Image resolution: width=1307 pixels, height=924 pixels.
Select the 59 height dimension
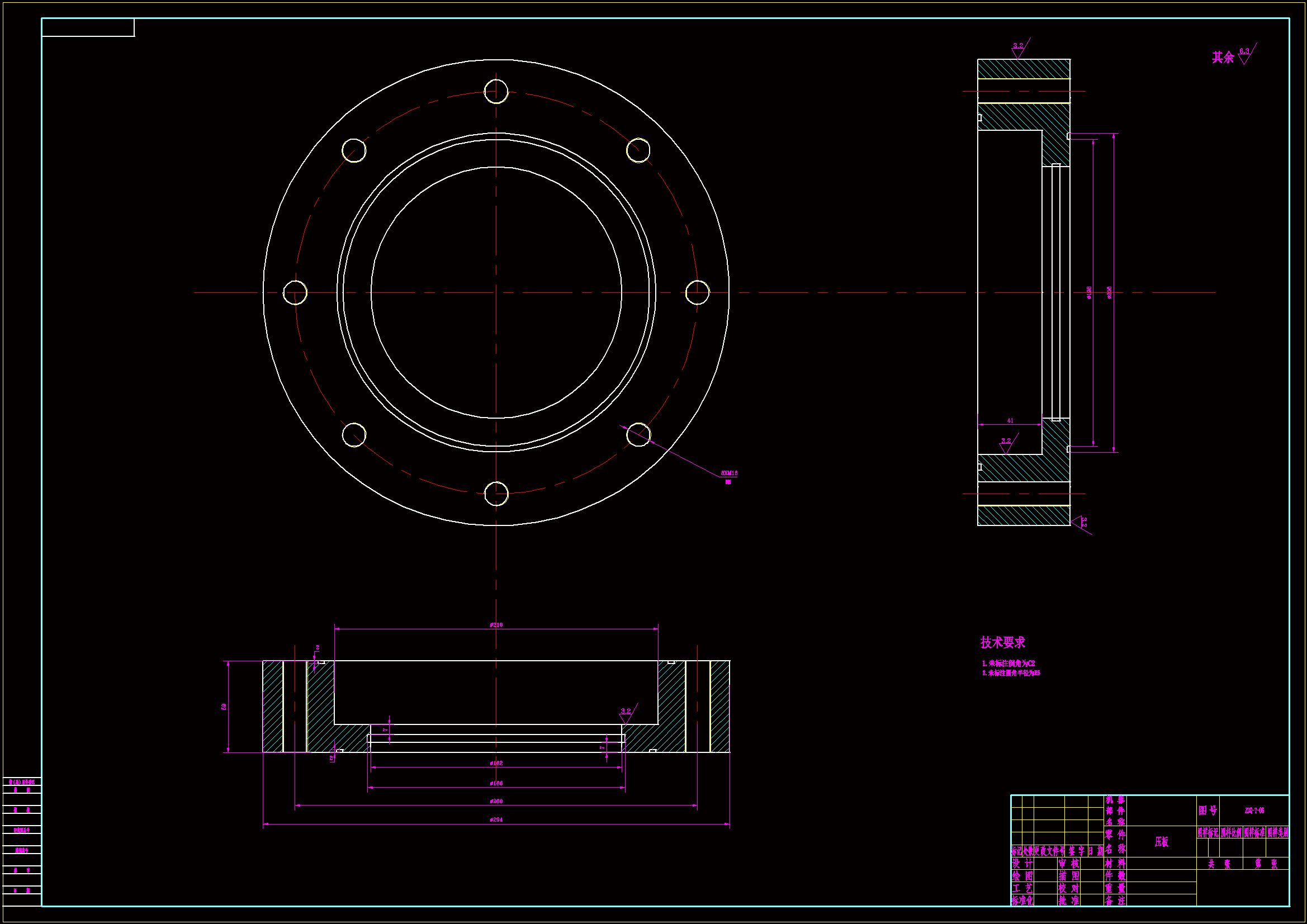(x=224, y=707)
